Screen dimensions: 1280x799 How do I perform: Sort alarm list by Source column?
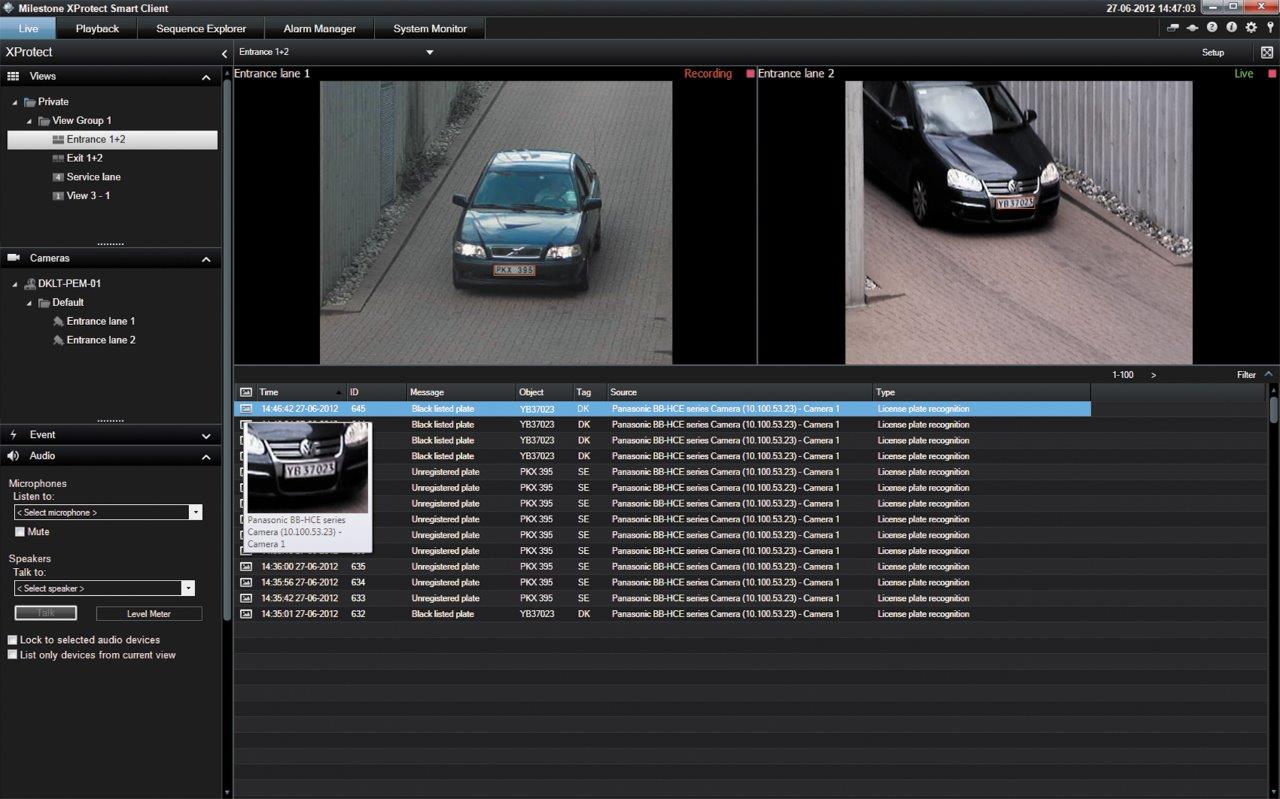[x=739, y=392]
